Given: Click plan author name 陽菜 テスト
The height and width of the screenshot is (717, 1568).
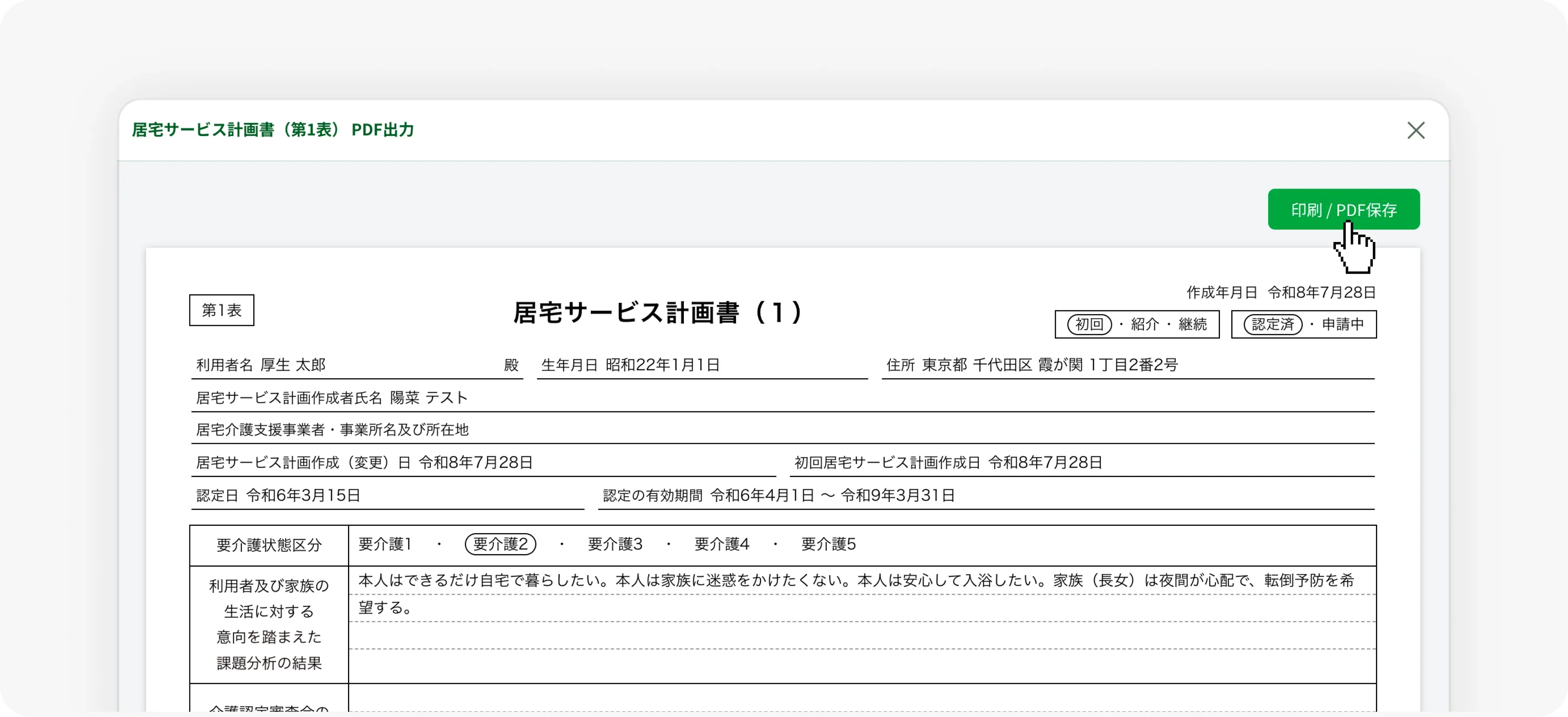Looking at the screenshot, I should pyautogui.click(x=428, y=398).
